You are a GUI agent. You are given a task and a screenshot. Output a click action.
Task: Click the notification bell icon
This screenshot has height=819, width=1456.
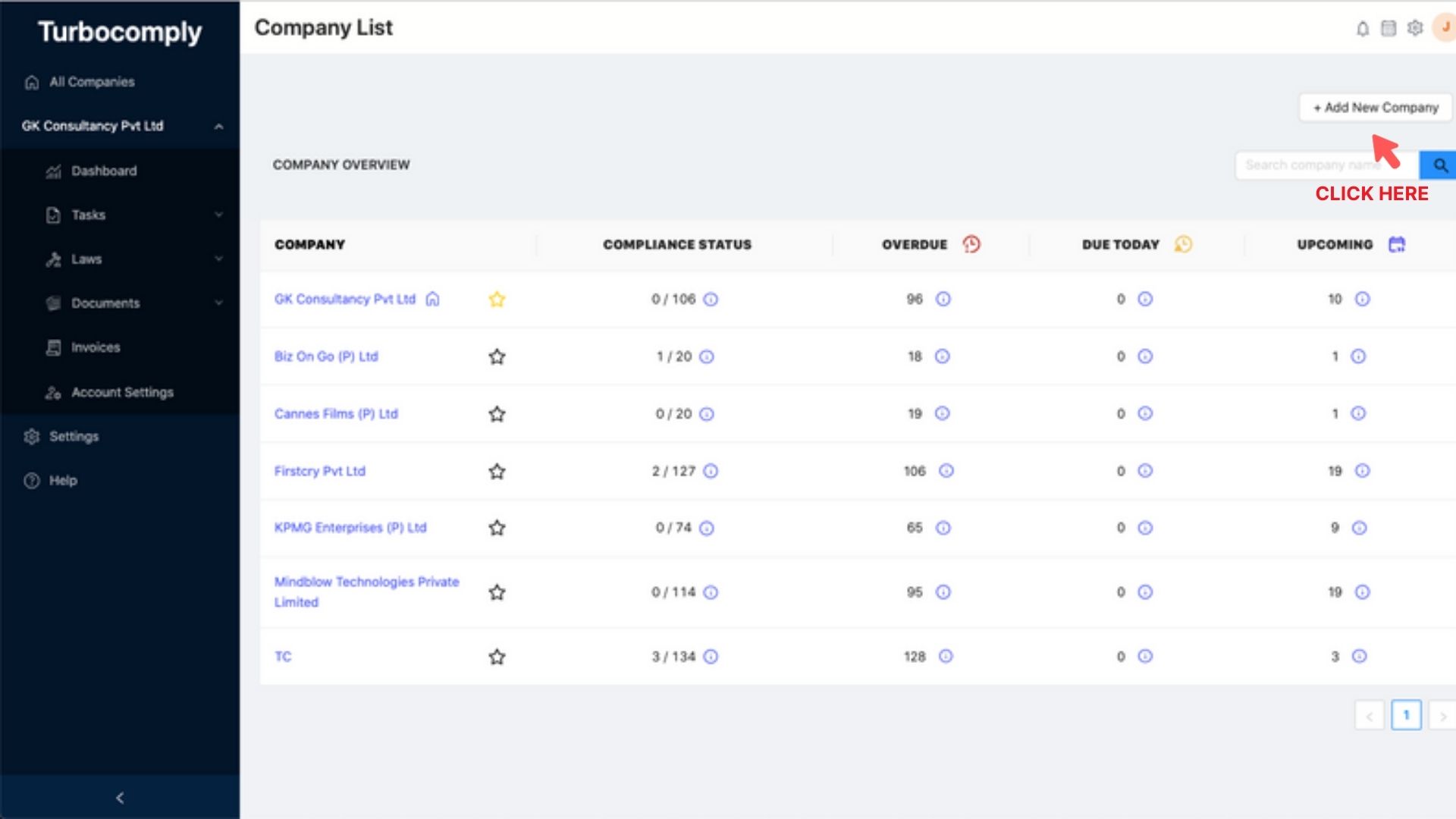(x=1363, y=29)
